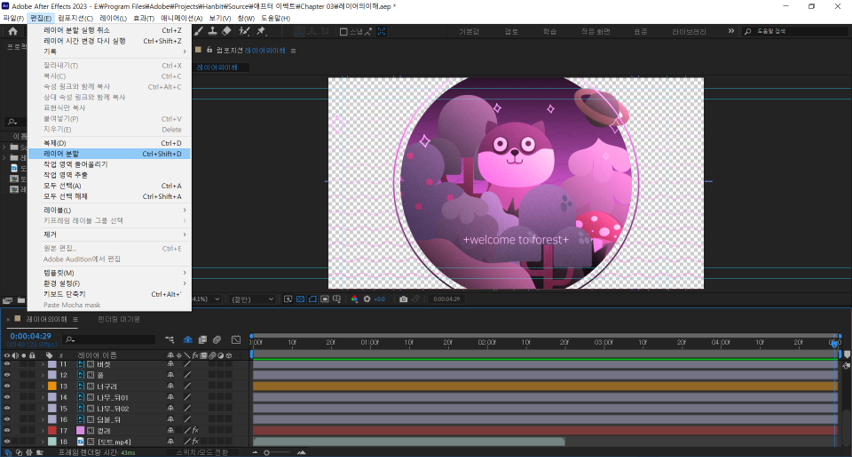Click the help search magnifier icon
The image size is (852, 457).
tap(748, 32)
